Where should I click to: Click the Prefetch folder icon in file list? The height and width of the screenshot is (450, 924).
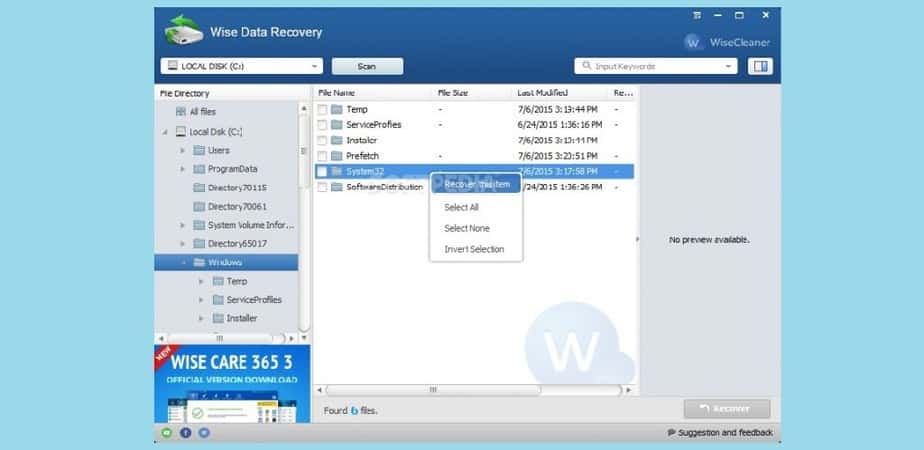(x=336, y=156)
